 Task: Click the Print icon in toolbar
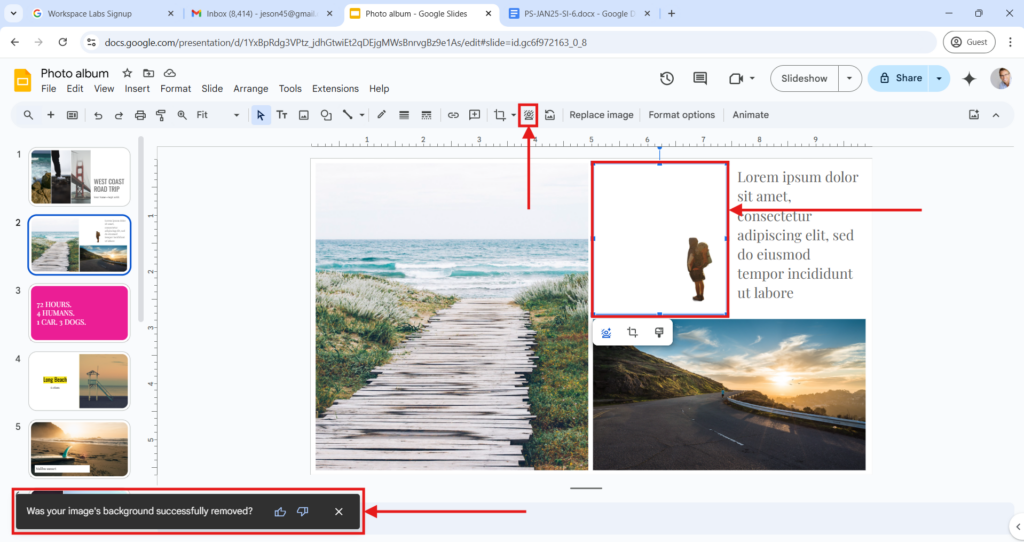pos(140,115)
